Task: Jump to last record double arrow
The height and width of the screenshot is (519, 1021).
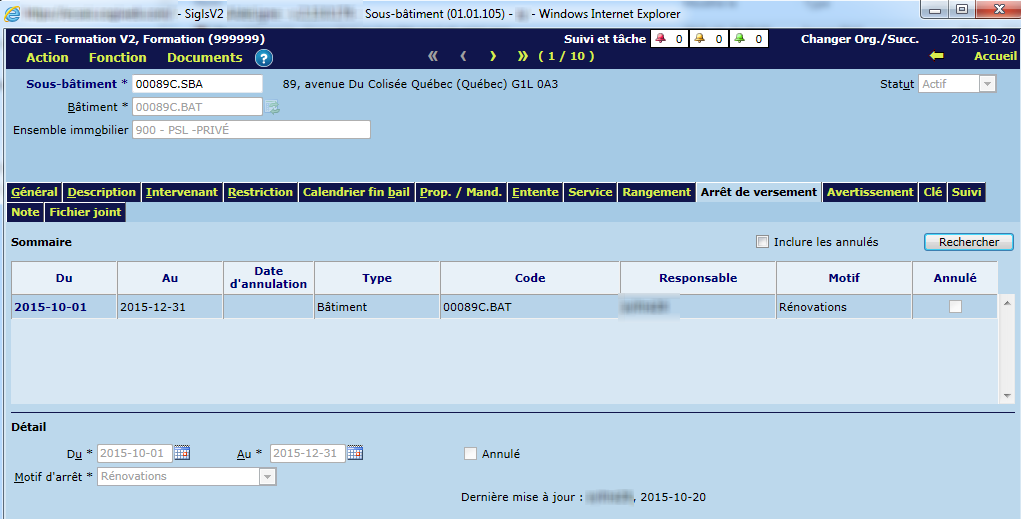Action: click(x=522, y=57)
